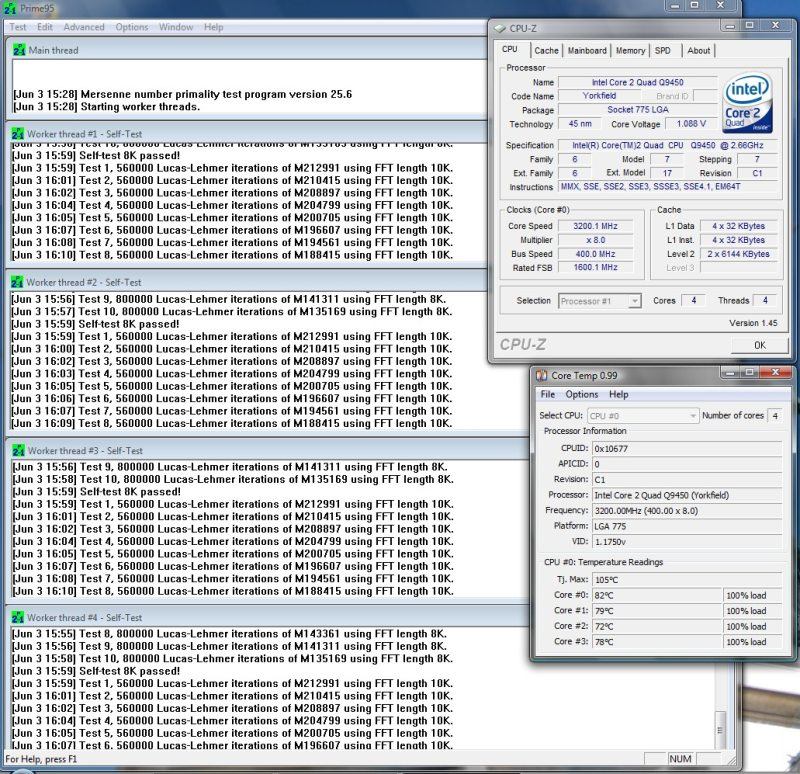Click the Processor field in Core Temp
The height and width of the screenshot is (774, 800).
point(687,495)
